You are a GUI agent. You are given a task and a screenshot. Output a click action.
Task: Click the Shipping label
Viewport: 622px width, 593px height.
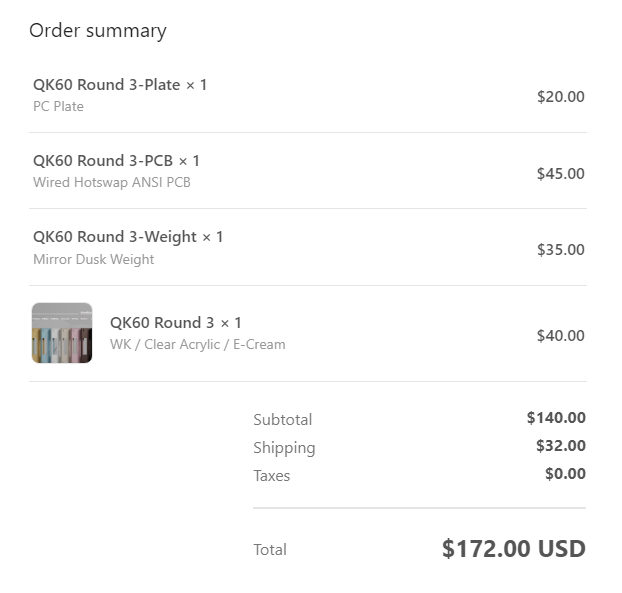point(284,448)
